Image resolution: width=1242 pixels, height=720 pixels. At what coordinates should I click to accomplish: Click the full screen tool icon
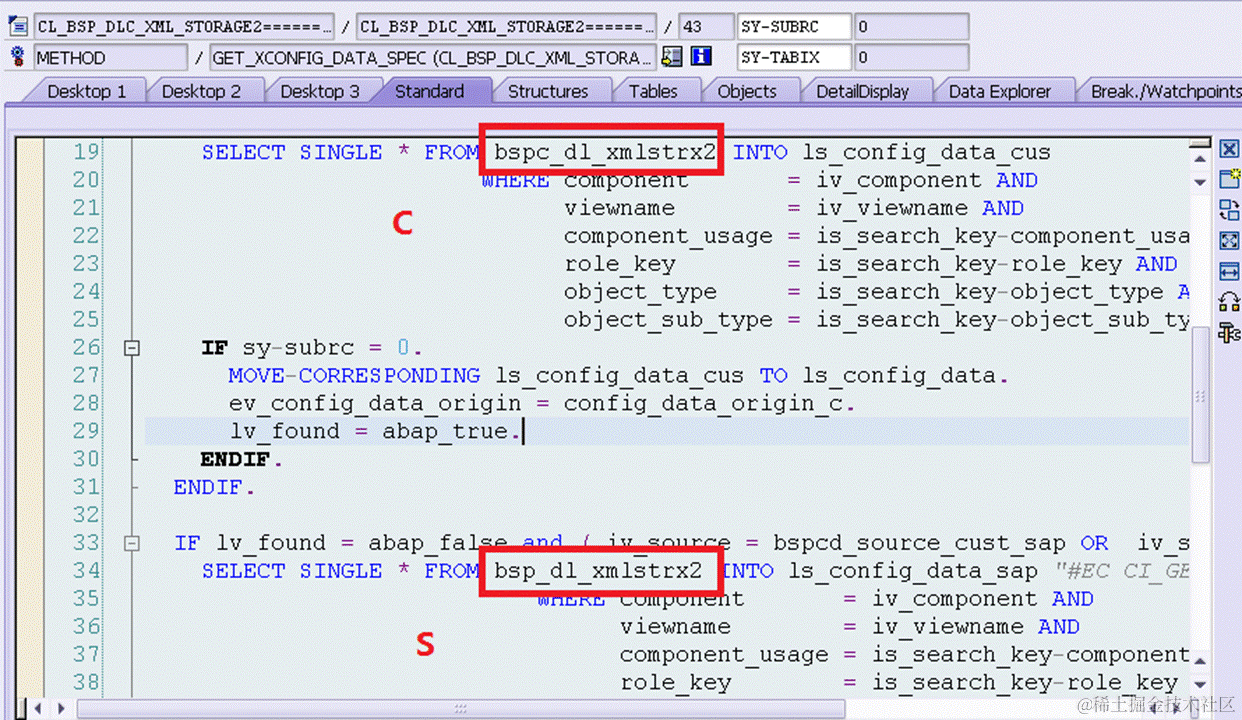coord(1229,241)
